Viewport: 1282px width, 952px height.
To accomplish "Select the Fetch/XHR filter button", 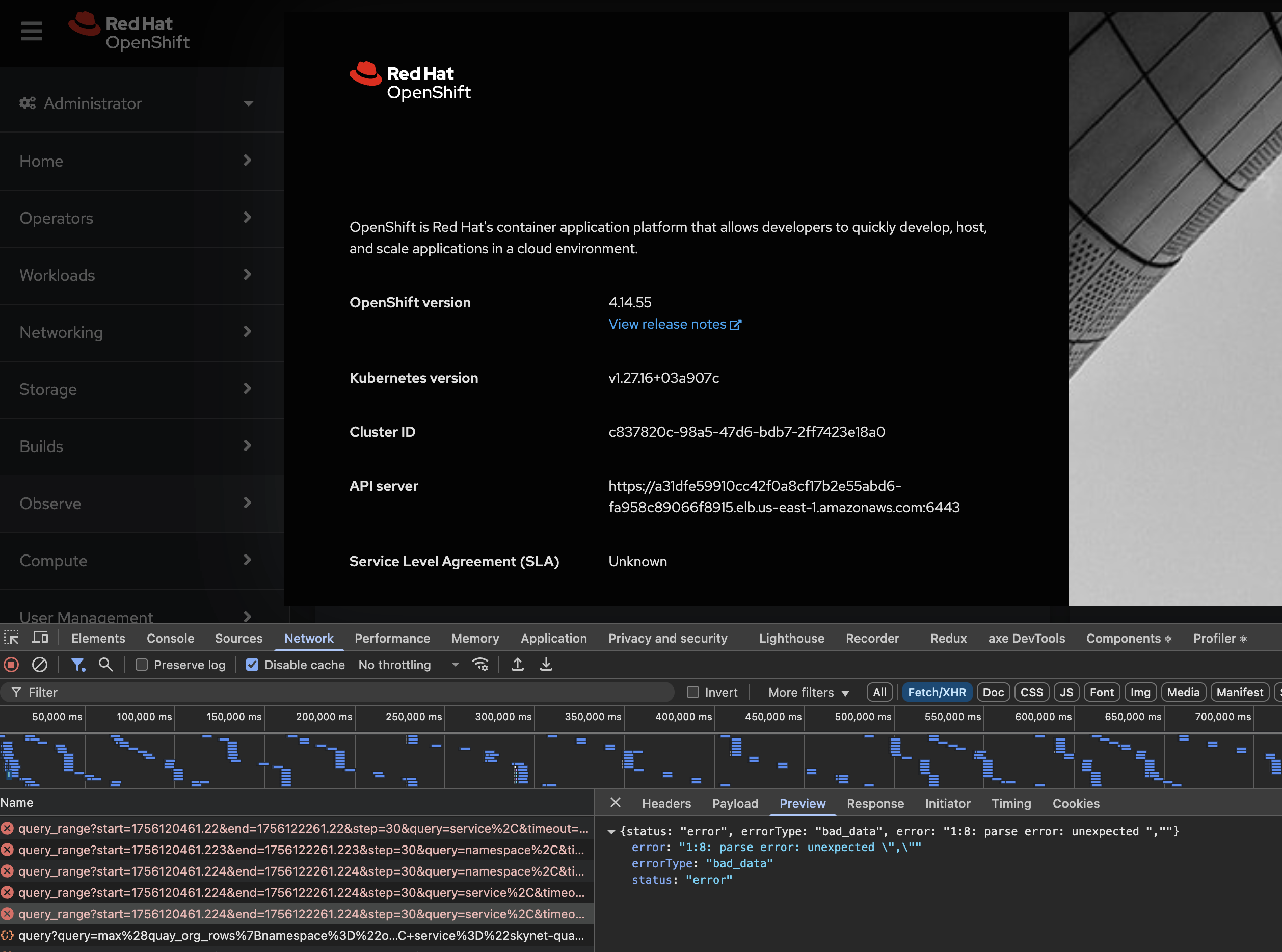I will (937, 692).
